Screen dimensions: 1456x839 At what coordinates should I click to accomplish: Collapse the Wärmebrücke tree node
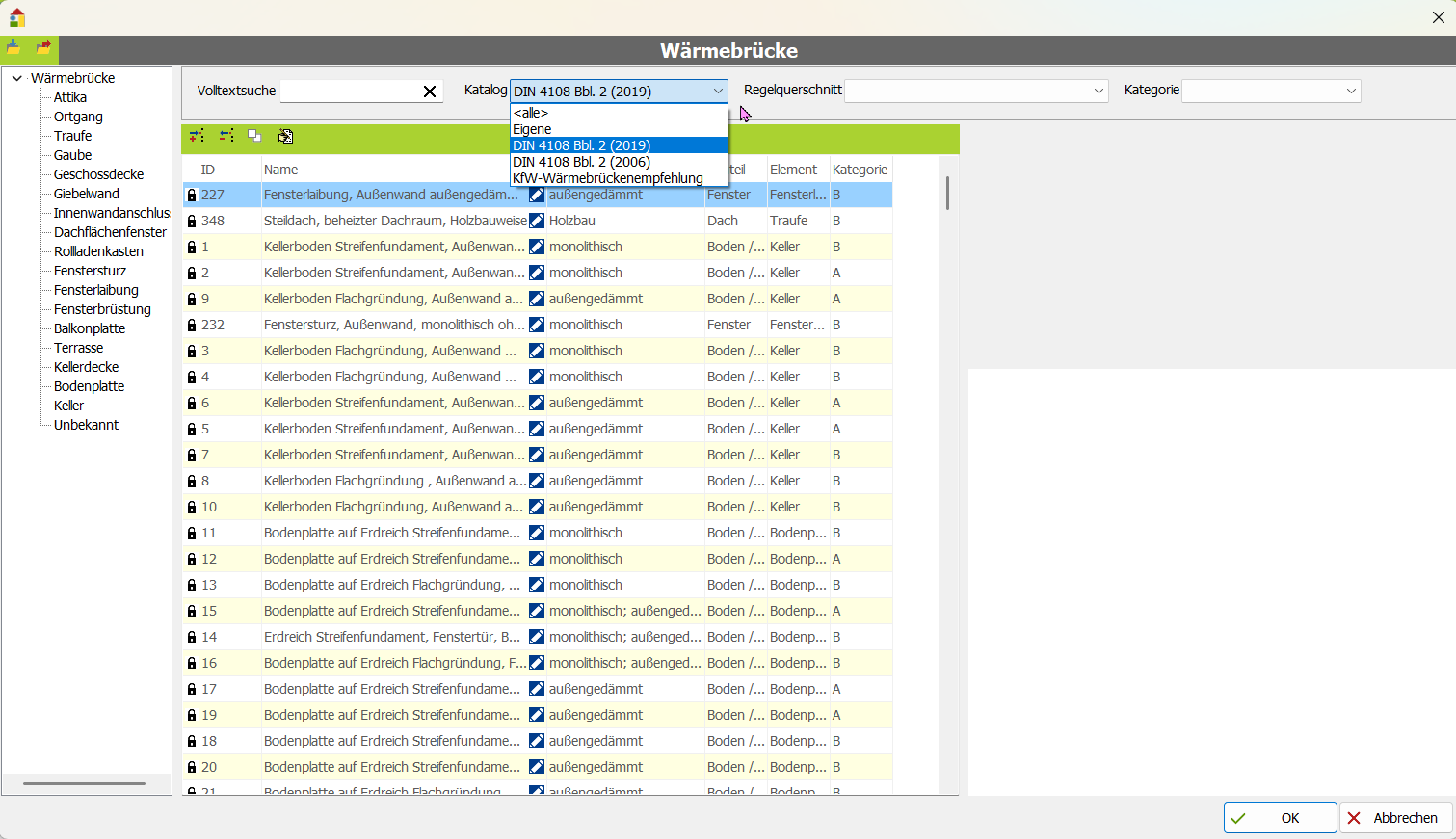coord(17,78)
